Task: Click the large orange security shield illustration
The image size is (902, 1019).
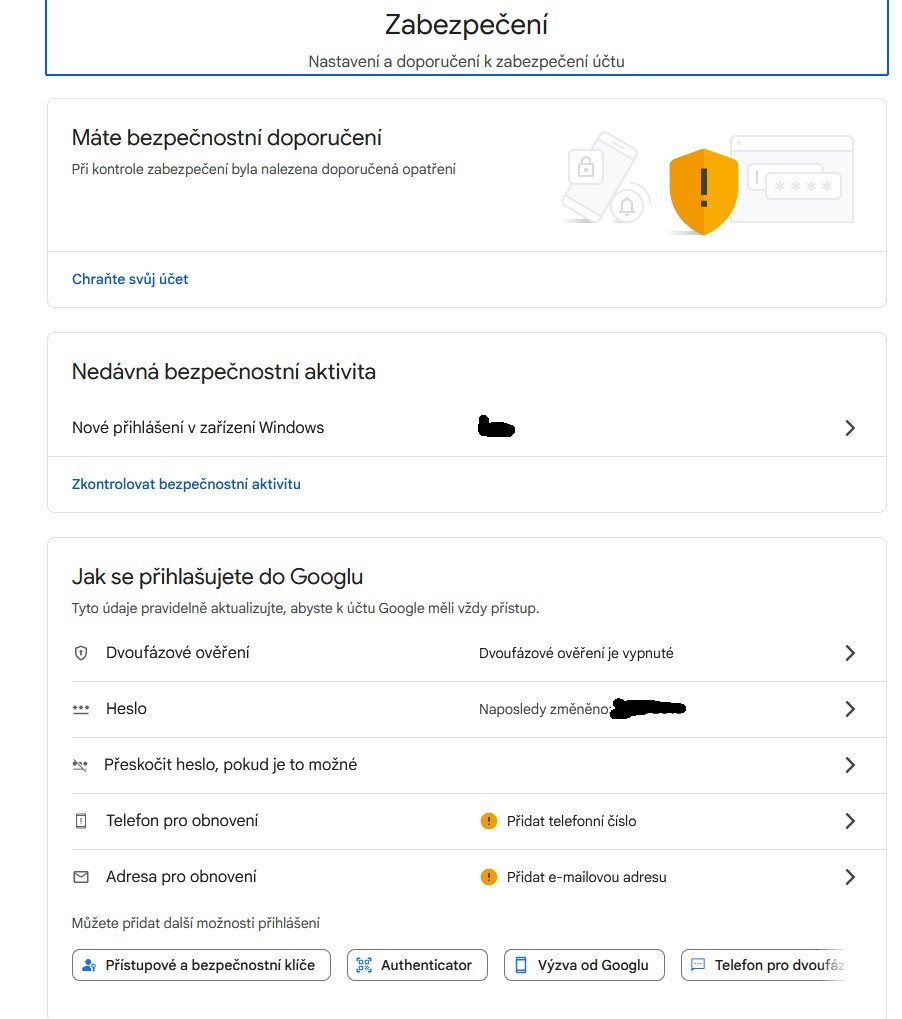Action: (x=703, y=191)
